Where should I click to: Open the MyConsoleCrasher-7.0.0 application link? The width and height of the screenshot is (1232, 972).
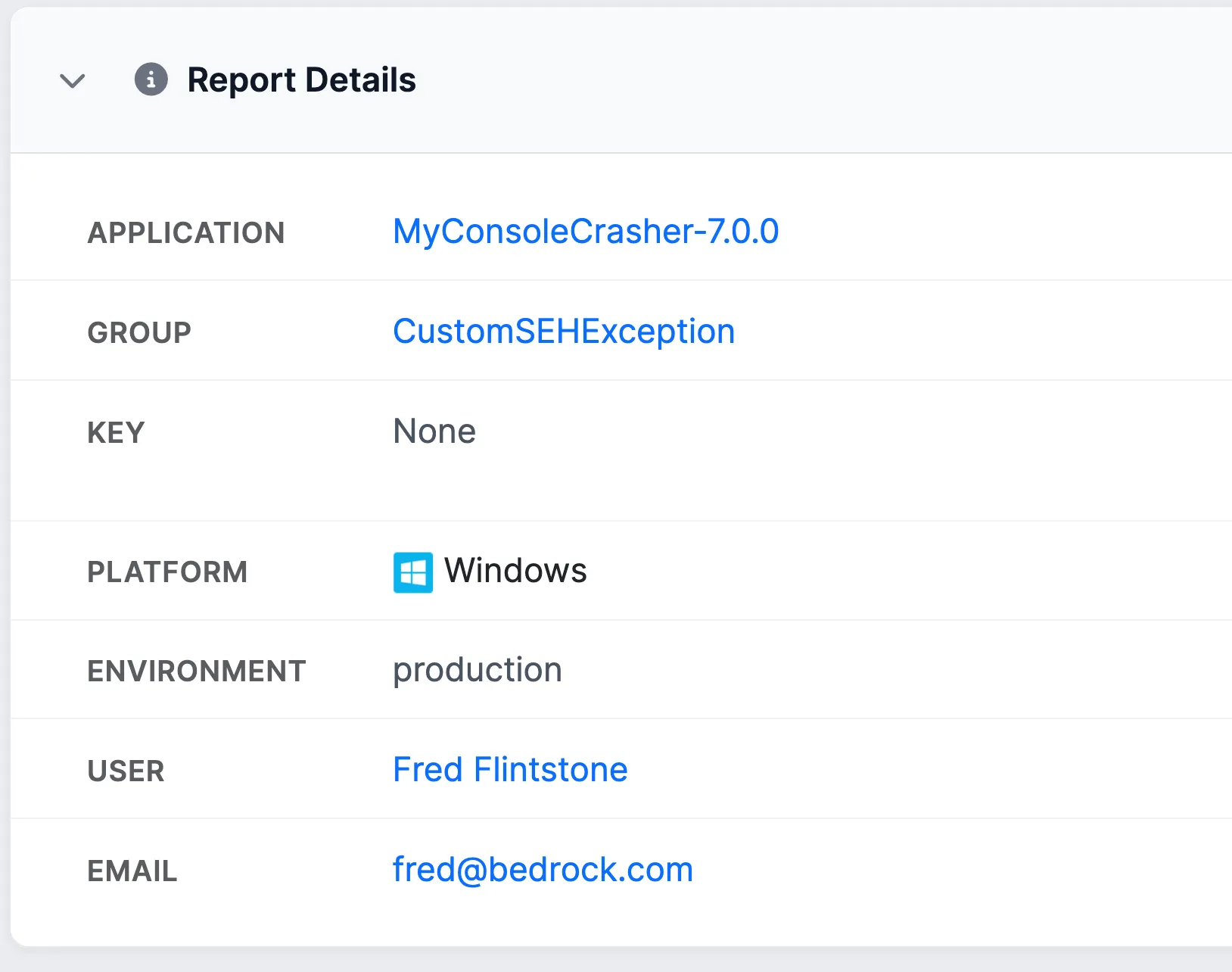click(x=586, y=232)
